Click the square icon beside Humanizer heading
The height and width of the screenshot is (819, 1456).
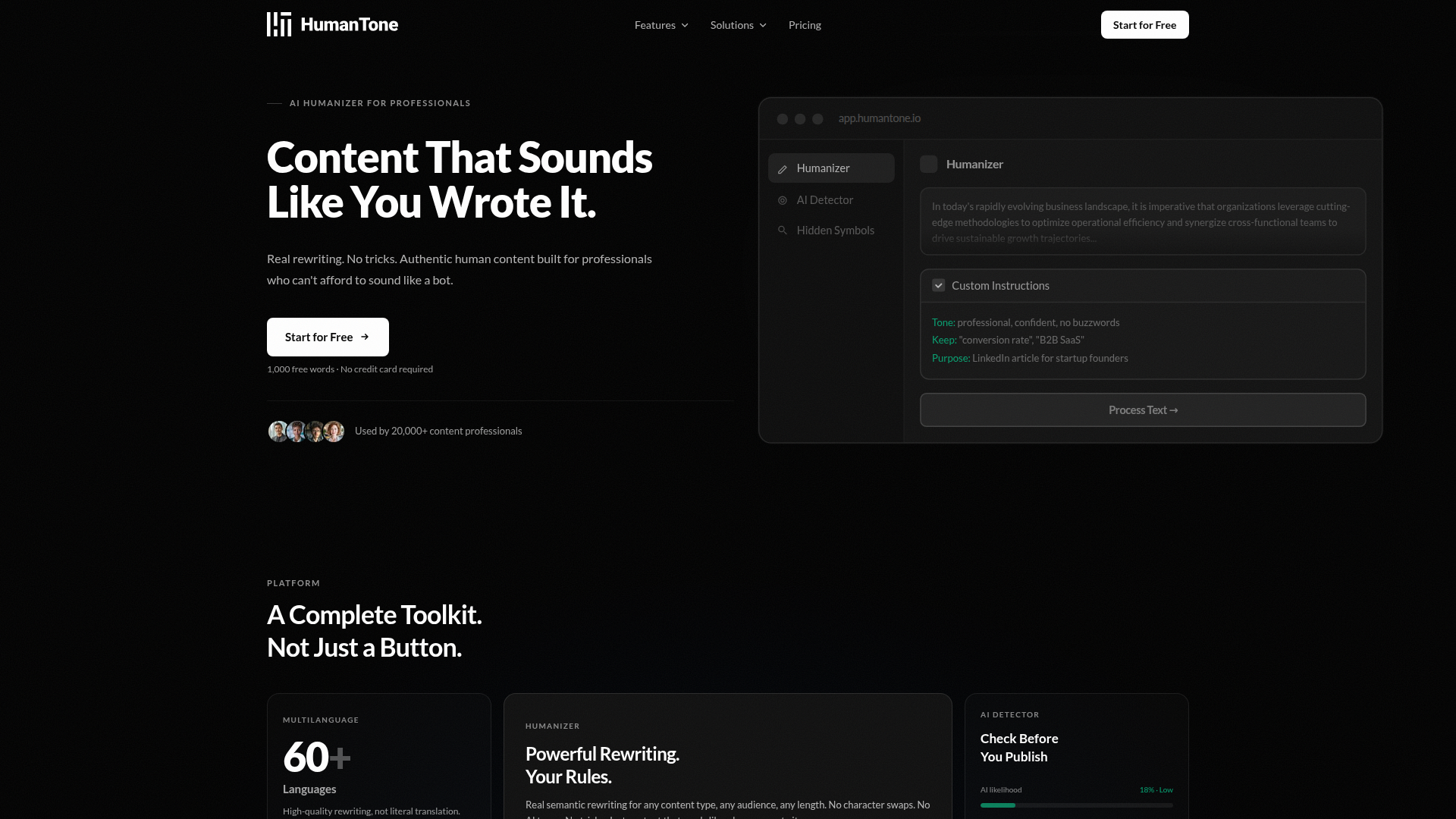point(929,165)
